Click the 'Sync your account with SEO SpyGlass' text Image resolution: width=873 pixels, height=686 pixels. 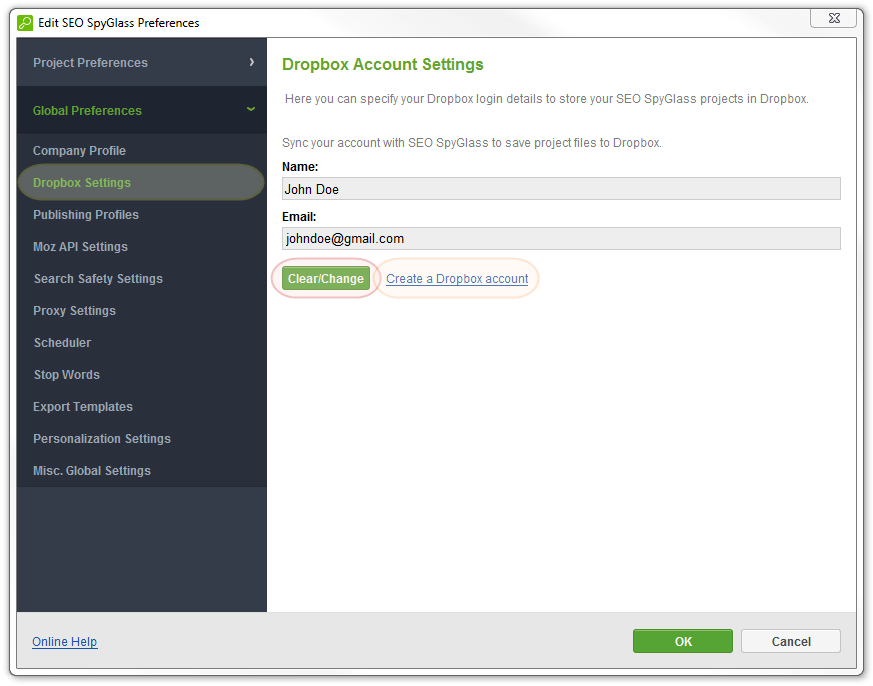[472, 143]
